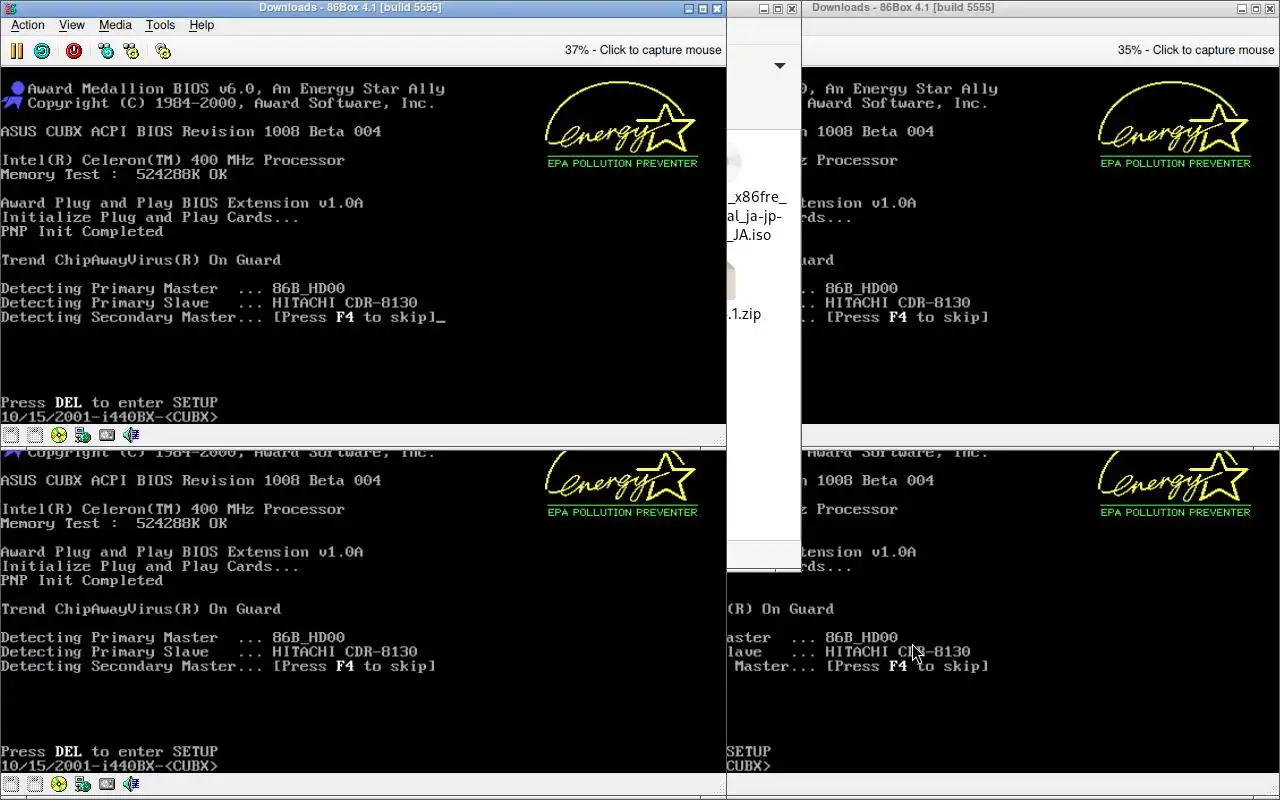
Task: Maximize the inactive 35% 86Box window
Action: click(x=1256, y=8)
